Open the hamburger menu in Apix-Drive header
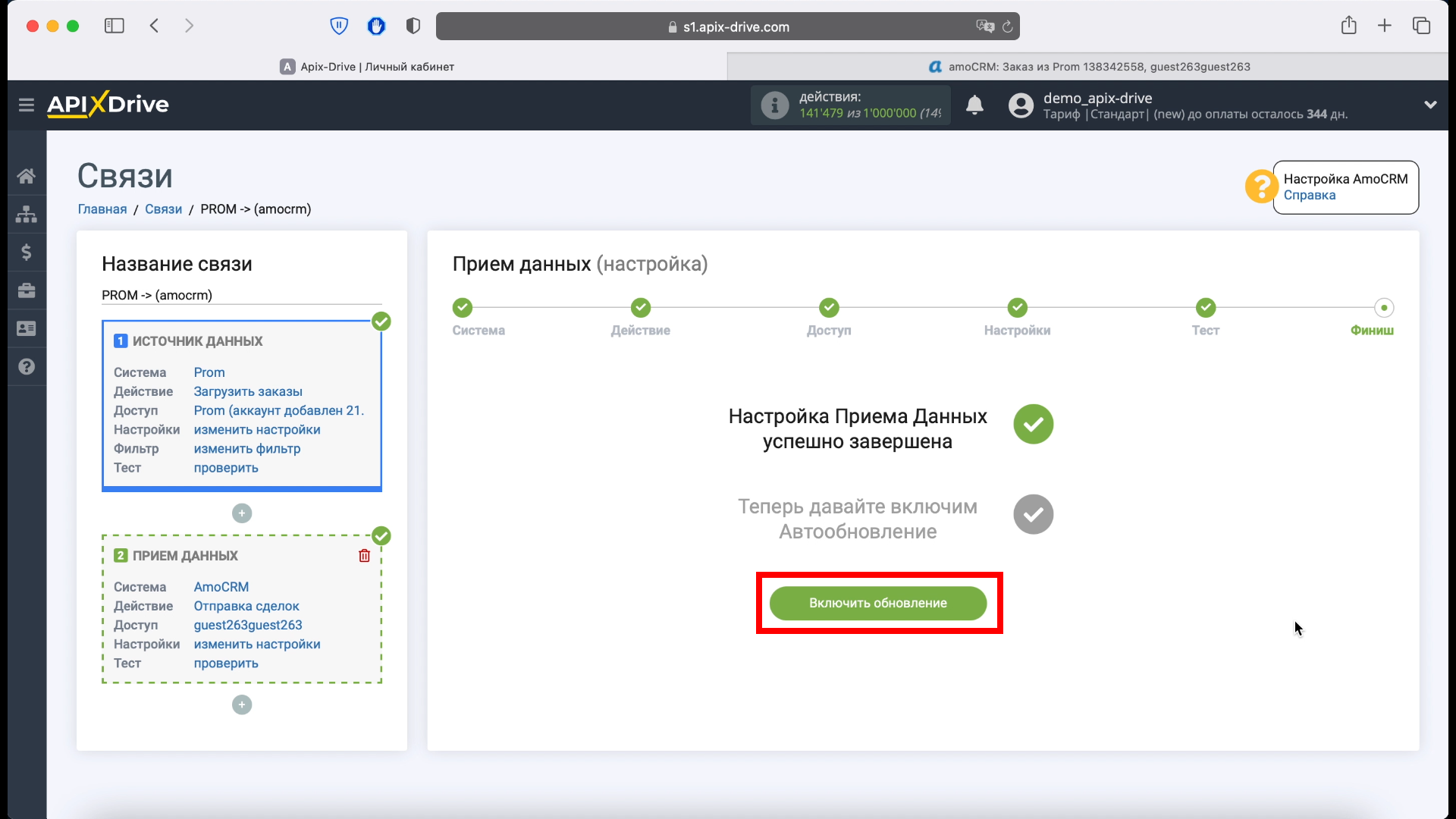Image resolution: width=1456 pixels, height=819 pixels. click(x=27, y=105)
